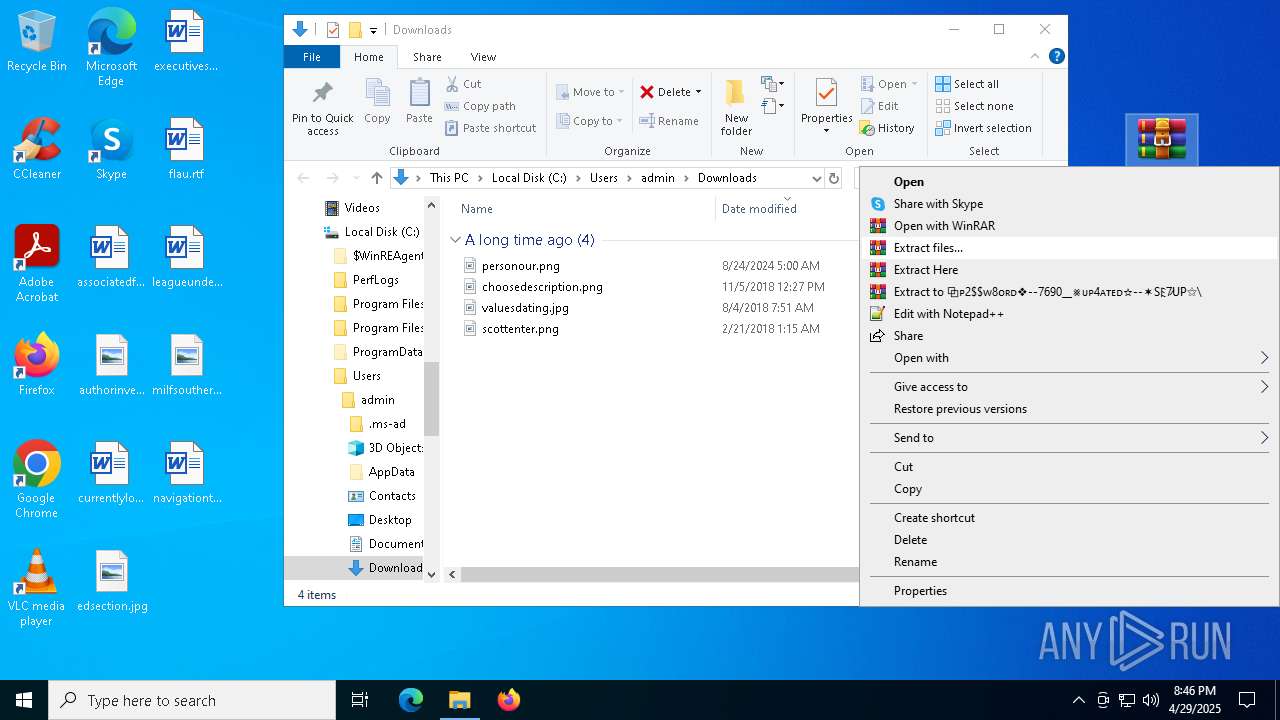Screen dimensions: 1280x720
Task: Click taskbar search box
Action: click(192, 700)
